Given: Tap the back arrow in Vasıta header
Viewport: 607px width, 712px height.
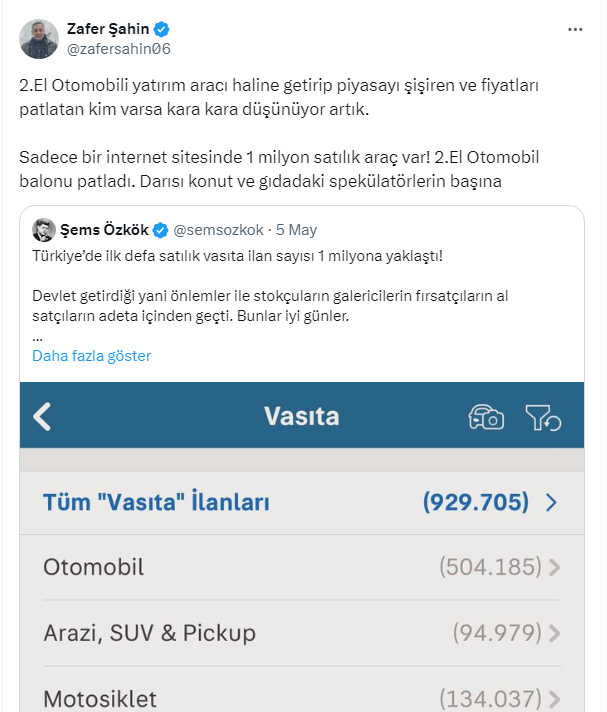Looking at the screenshot, I should 42,416.
